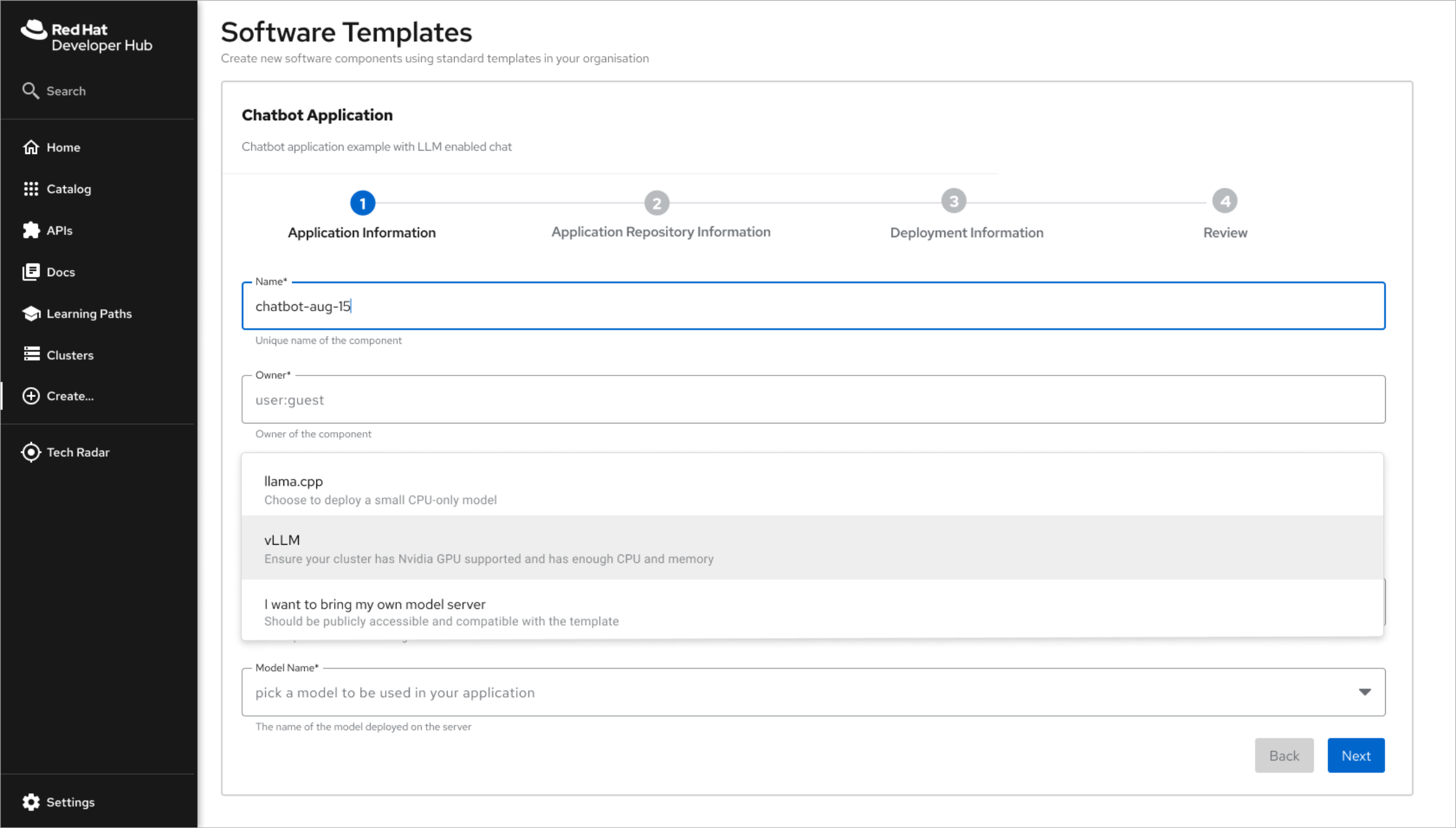The height and width of the screenshot is (828, 1456).
Task: Open Tech Radar via its target icon
Action: (31, 452)
